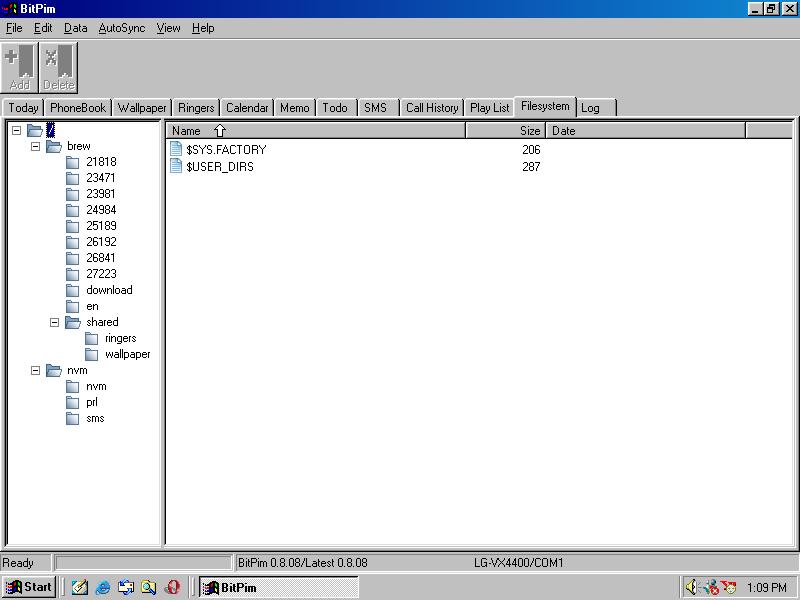Select the $USER_DIRS file icon
The image size is (800, 600).
[176, 166]
